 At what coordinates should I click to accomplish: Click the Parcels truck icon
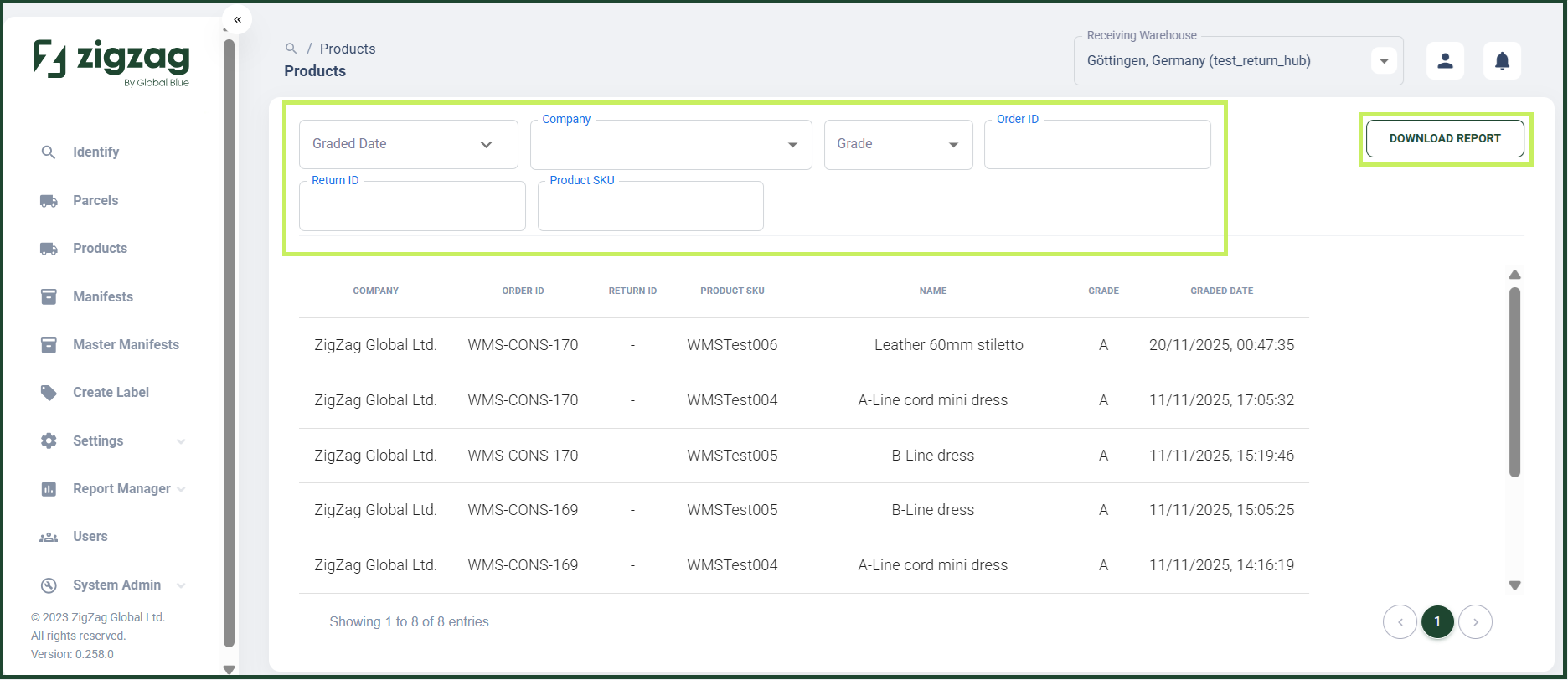[49, 201]
